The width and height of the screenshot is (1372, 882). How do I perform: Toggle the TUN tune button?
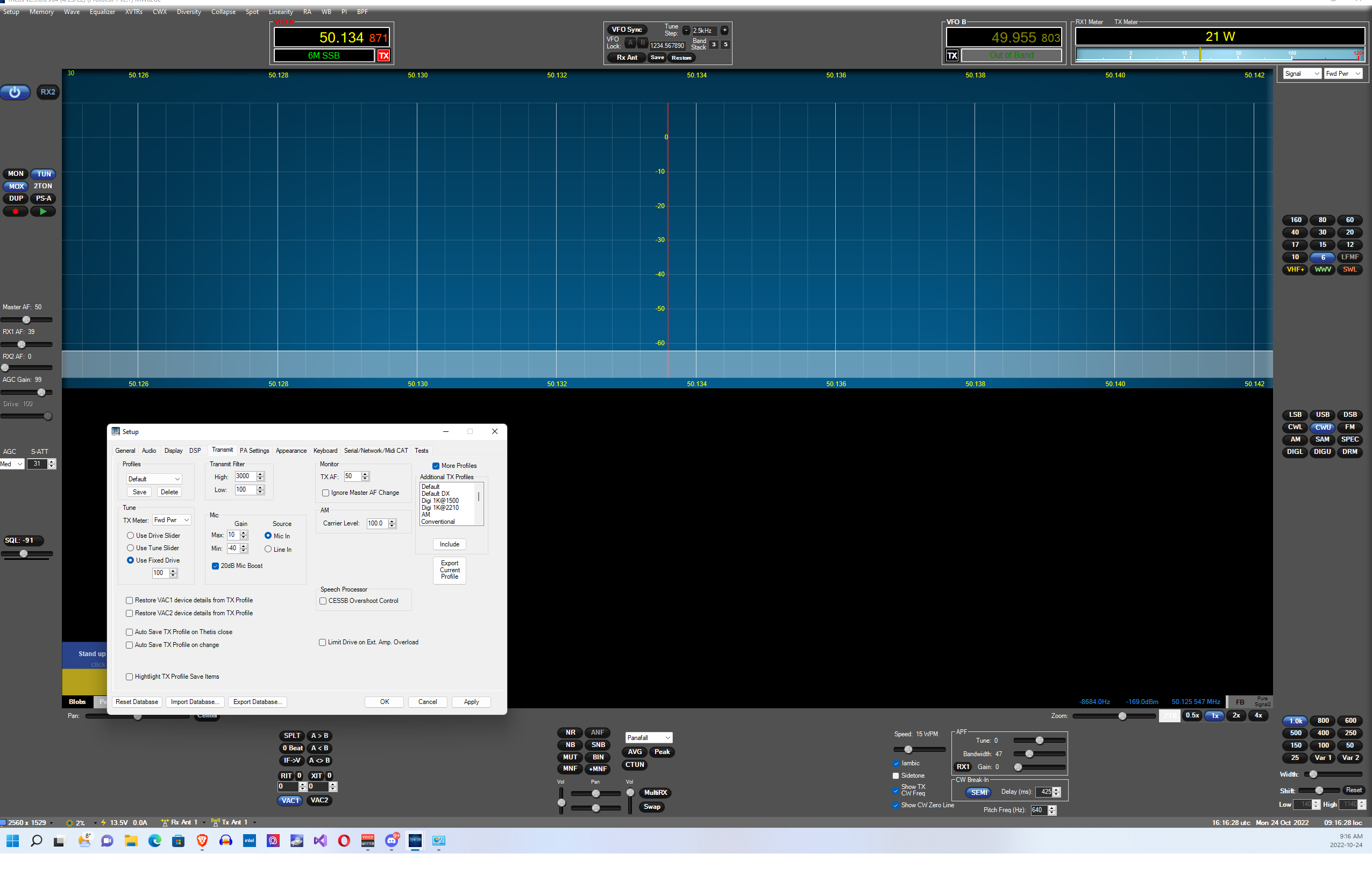pyautogui.click(x=44, y=174)
